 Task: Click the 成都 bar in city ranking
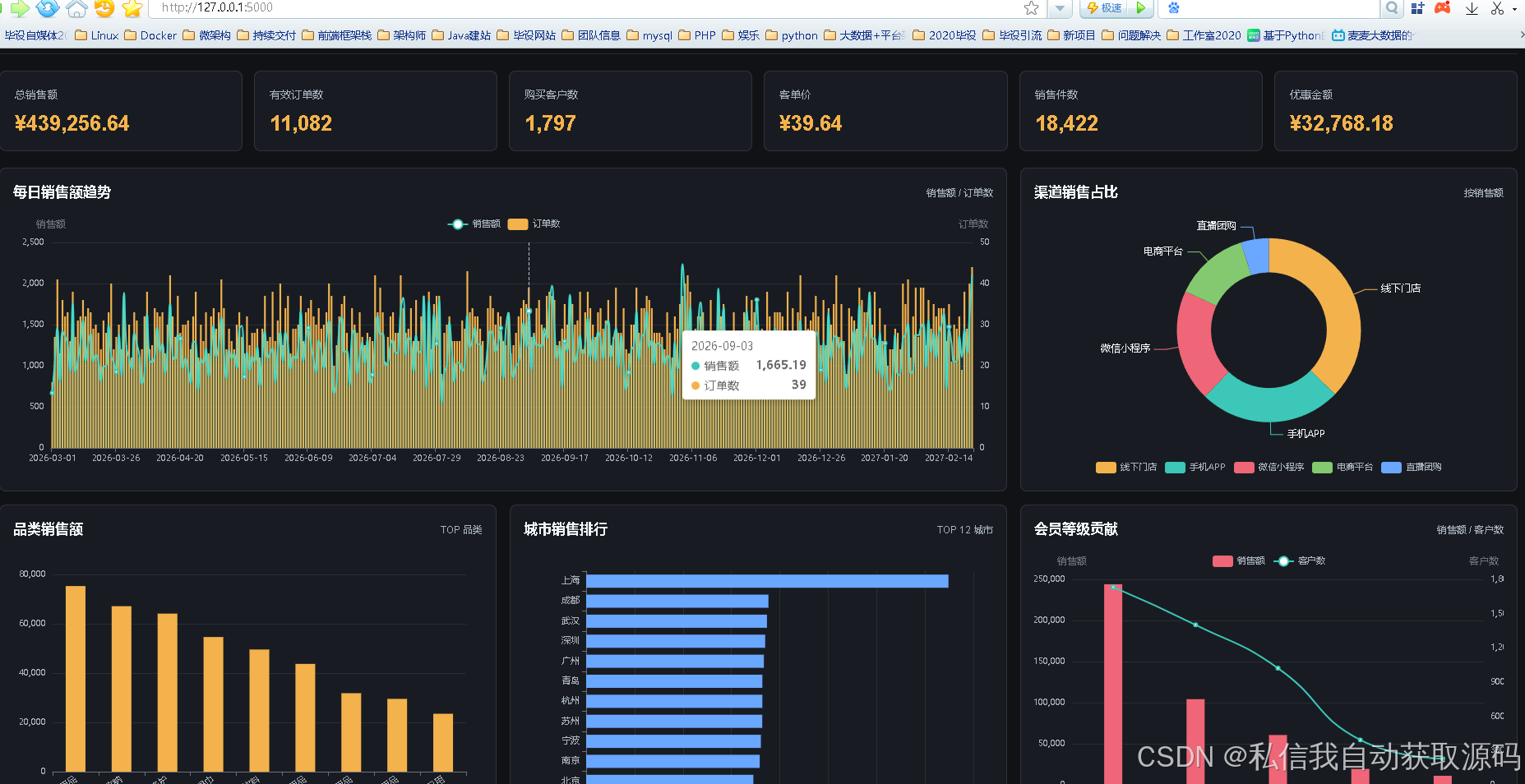(x=677, y=601)
